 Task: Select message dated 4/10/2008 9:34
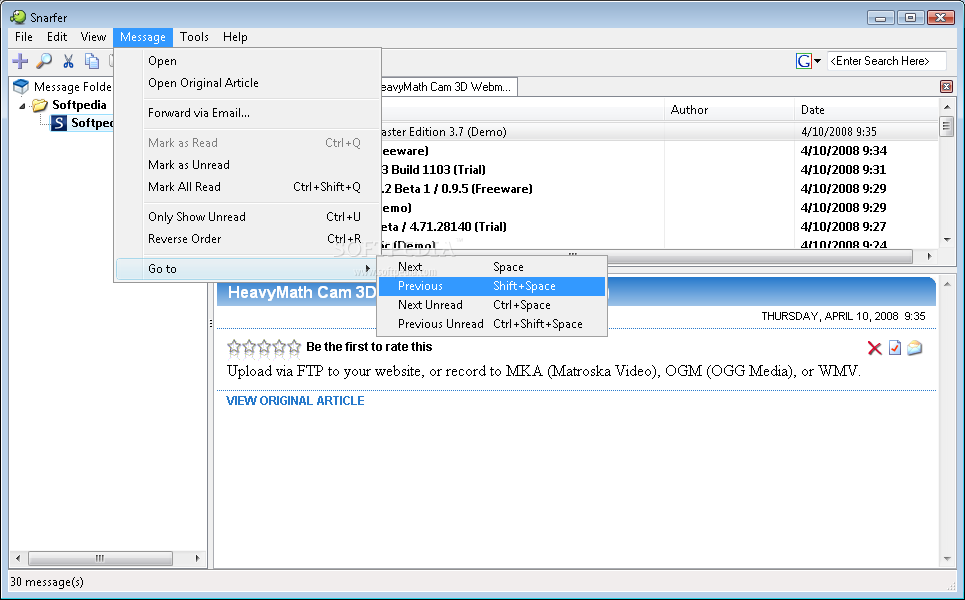(x=660, y=151)
